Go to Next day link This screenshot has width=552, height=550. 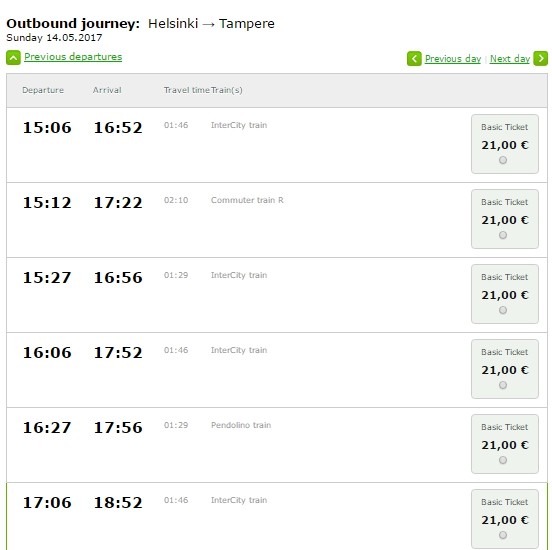click(510, 59)
